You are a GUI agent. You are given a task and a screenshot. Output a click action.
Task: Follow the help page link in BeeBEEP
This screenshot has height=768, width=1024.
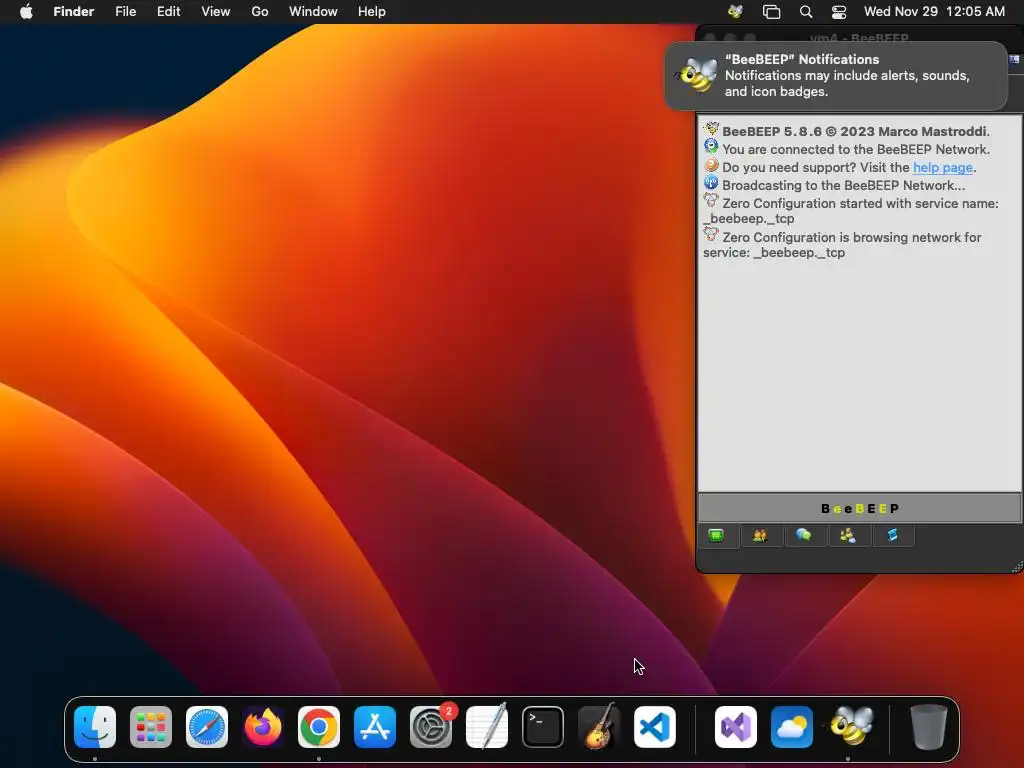[942, 168]
